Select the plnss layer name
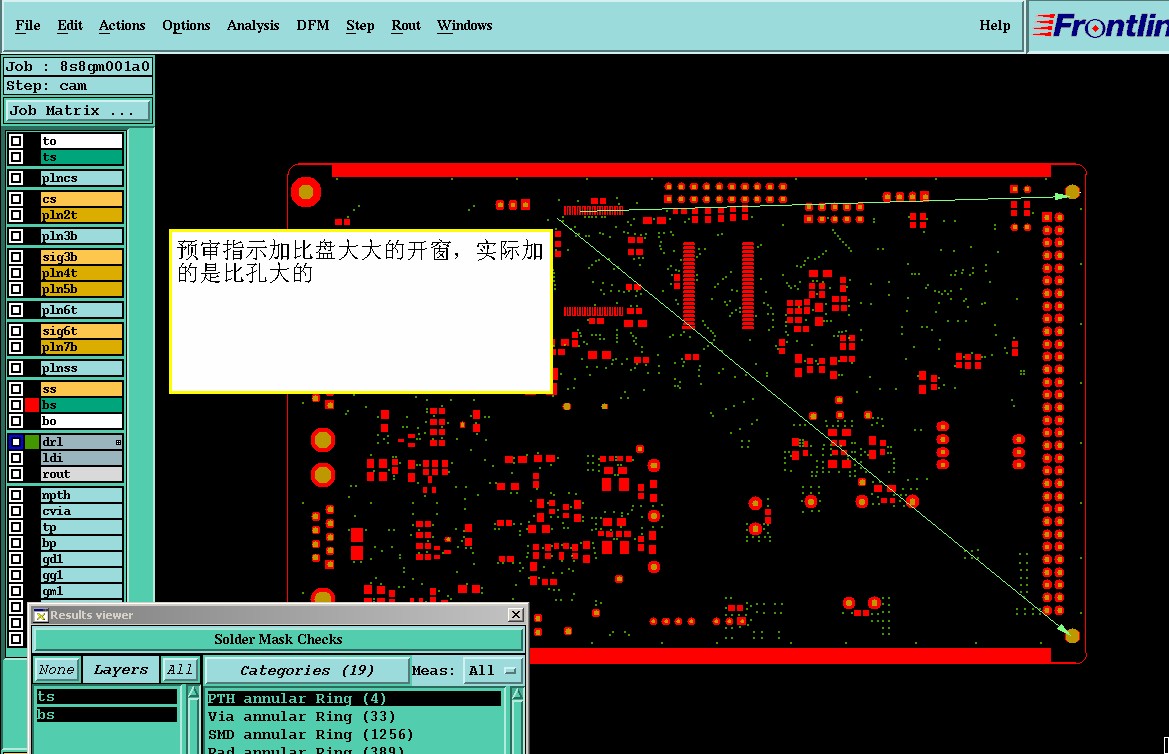1169x754 pixels. point(81,368)
